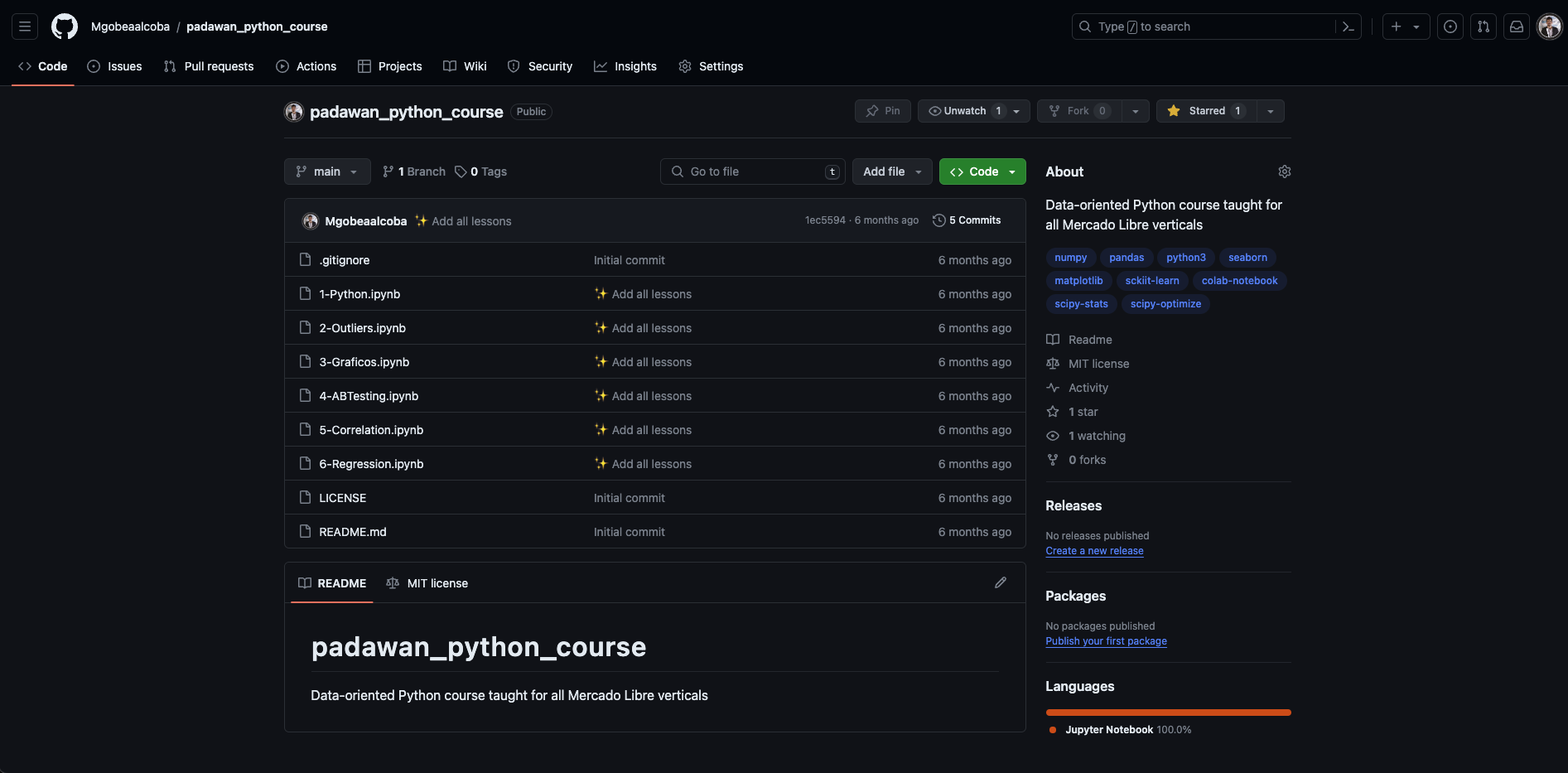Image resolution: width=1568 pixels, height=773 pixels.
Task: Pin this repository
Action: 883,111
